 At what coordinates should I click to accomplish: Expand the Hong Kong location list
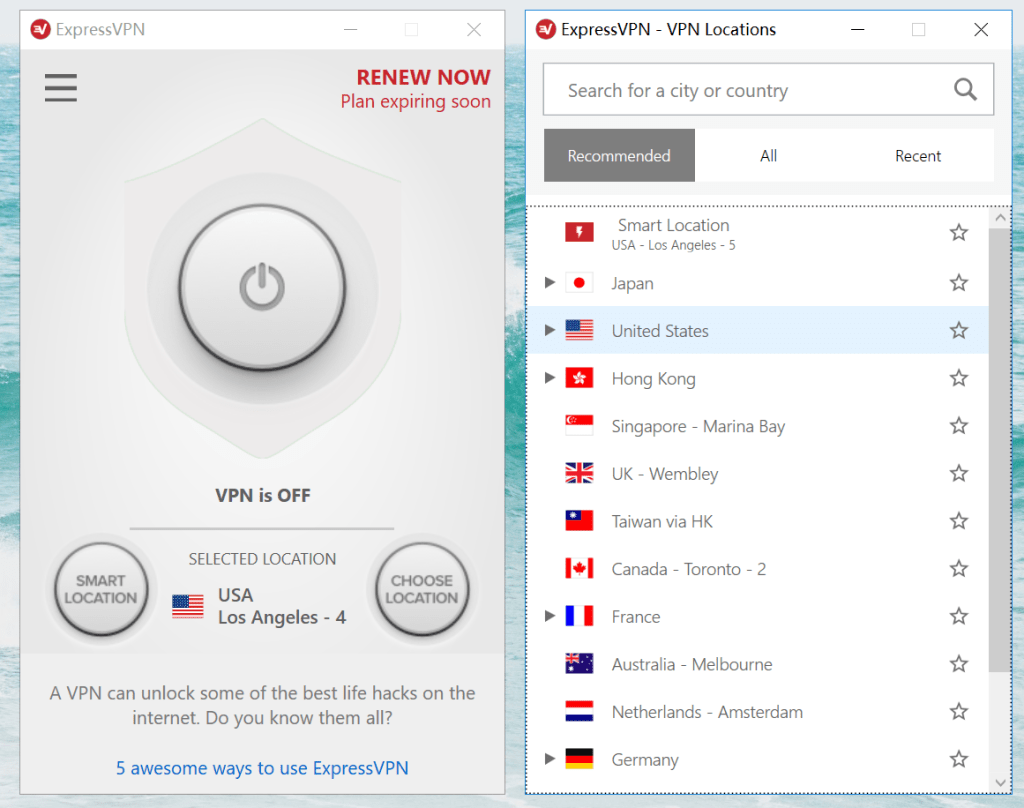click(550, 378)
